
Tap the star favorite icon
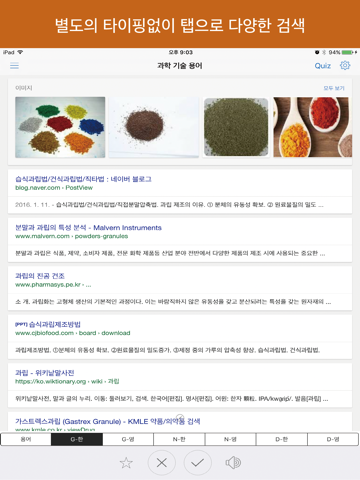126,463
